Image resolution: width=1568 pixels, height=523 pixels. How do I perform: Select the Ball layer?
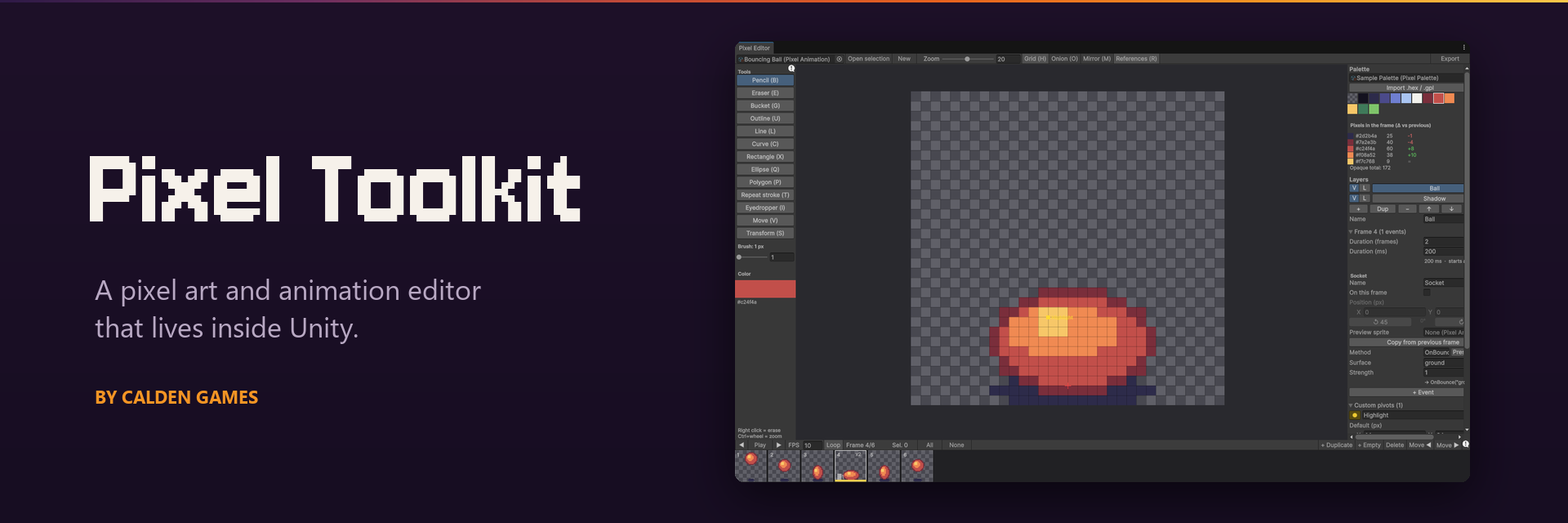click(x=1418, y=189)
